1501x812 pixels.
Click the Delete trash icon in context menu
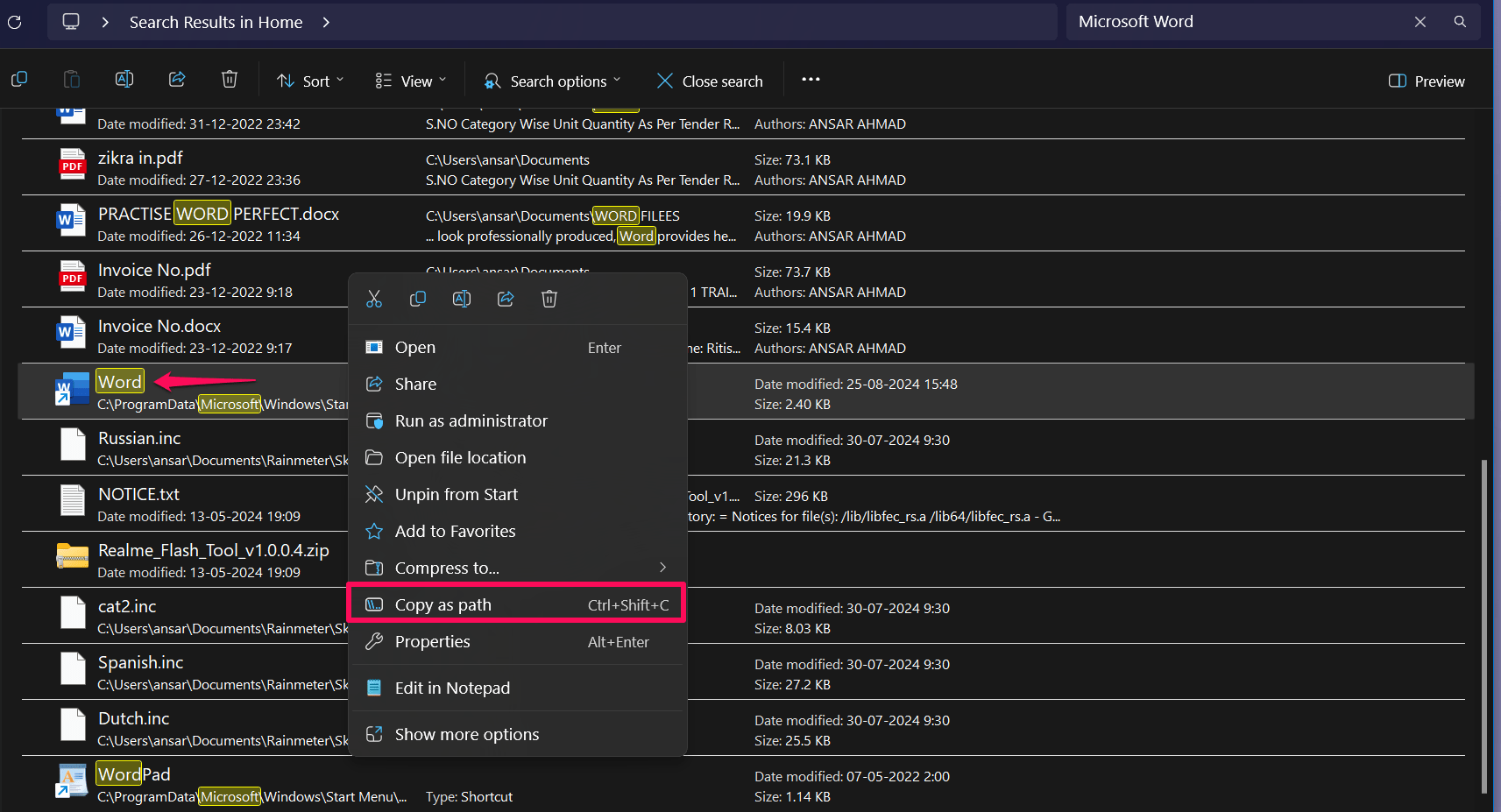(549, 299)
